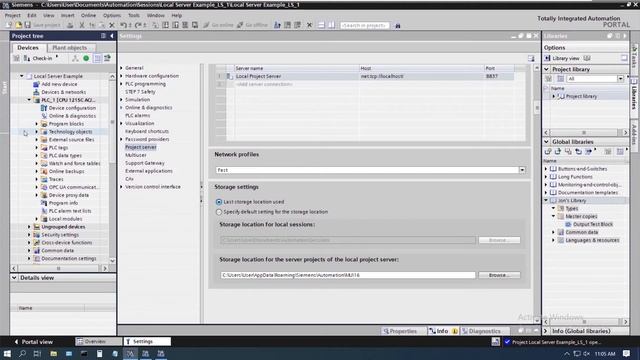640x360 pixels.
Task: Expand the Version control interface category
Action: coord(121,187)
